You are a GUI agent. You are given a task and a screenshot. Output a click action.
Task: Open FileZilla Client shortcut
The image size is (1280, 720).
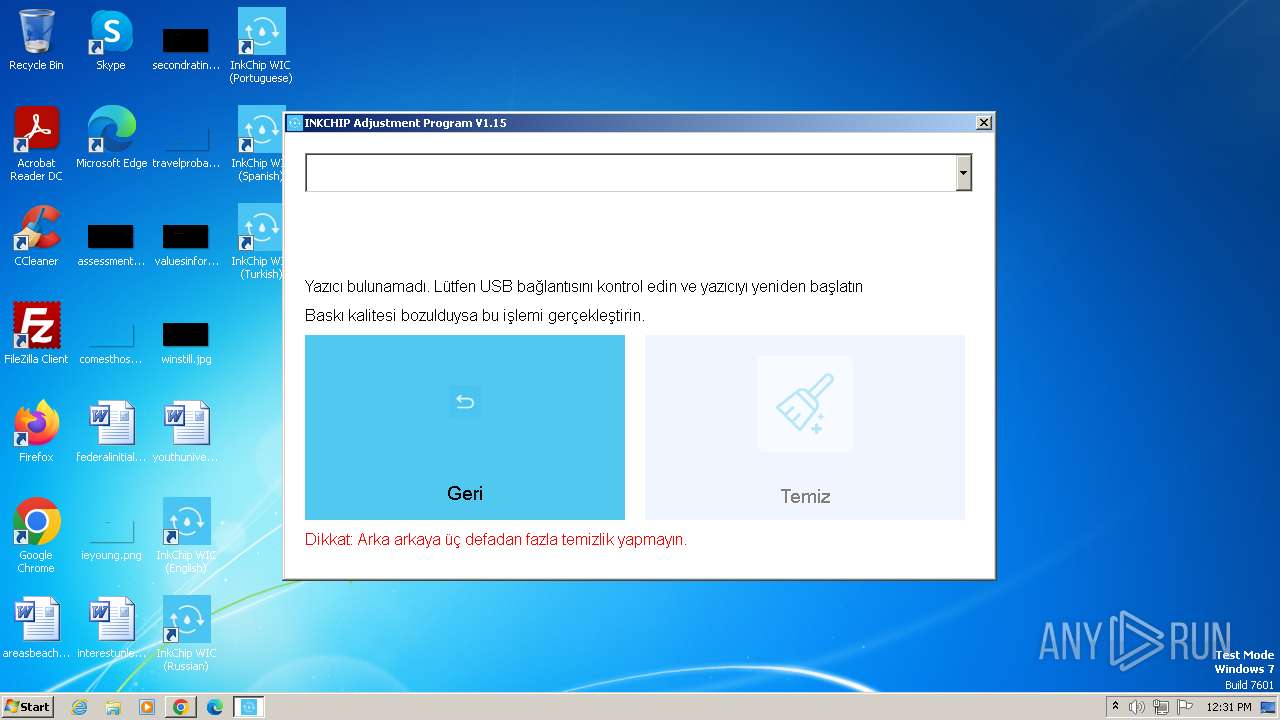coord(36,334)
